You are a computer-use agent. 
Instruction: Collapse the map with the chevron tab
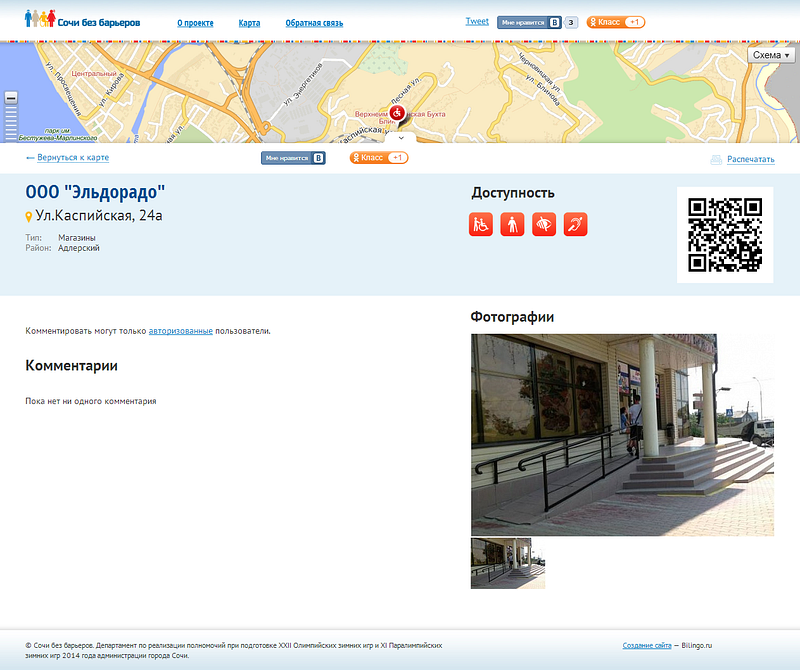[401, 138]
